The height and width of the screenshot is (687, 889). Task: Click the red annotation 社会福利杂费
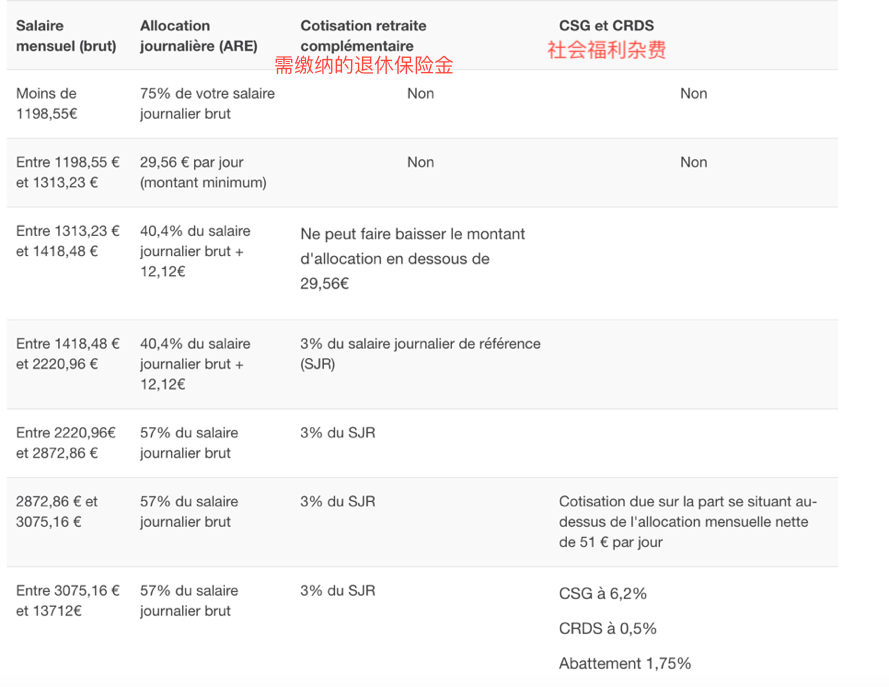point(606,50)
